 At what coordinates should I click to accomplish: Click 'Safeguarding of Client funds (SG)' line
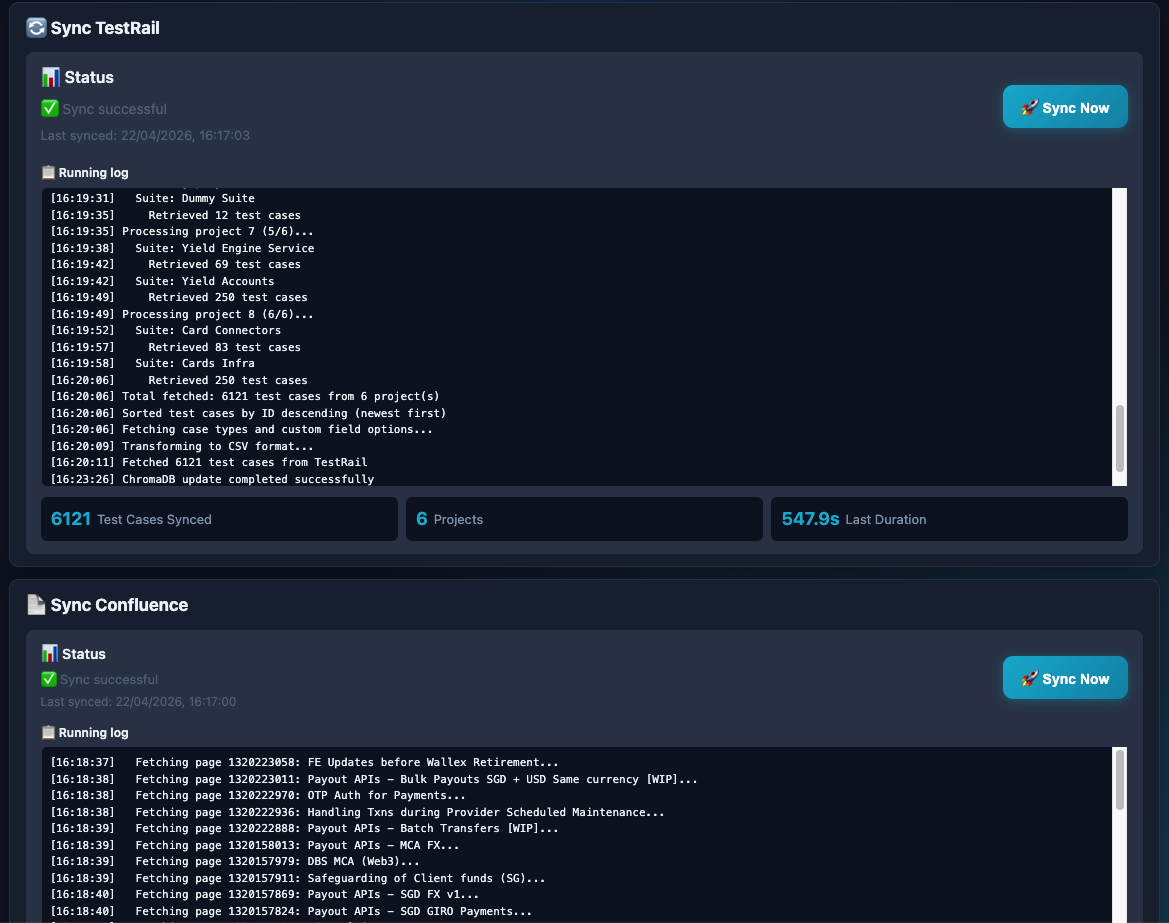pyautogui.click(x=298, y=878)
